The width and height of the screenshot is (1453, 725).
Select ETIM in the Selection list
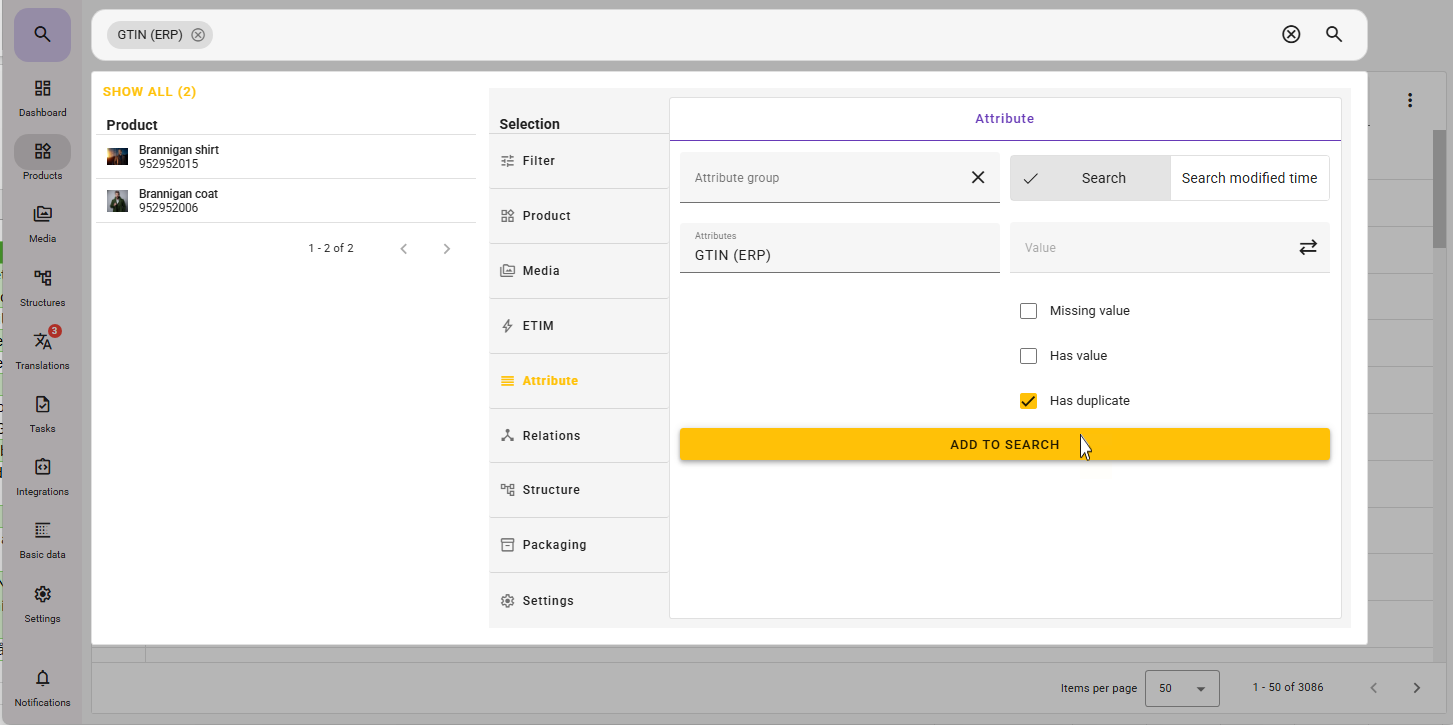[x=538, y=326]
